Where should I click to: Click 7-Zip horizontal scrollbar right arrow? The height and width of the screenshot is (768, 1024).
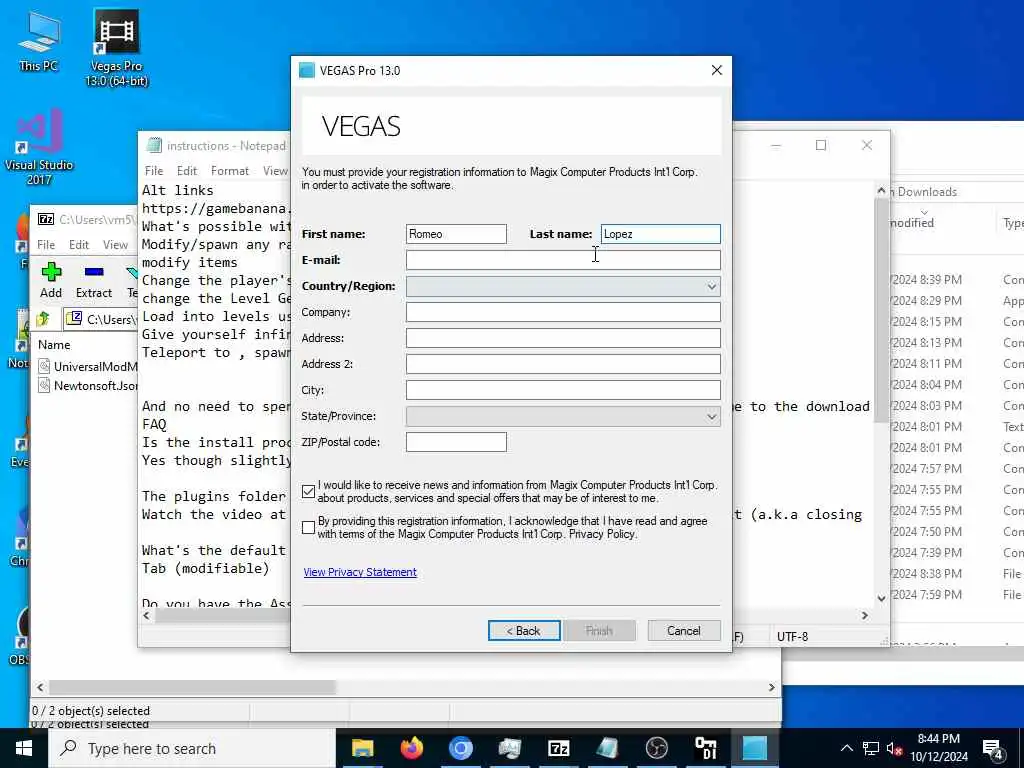pyautogui.click(x=771, y=687)
